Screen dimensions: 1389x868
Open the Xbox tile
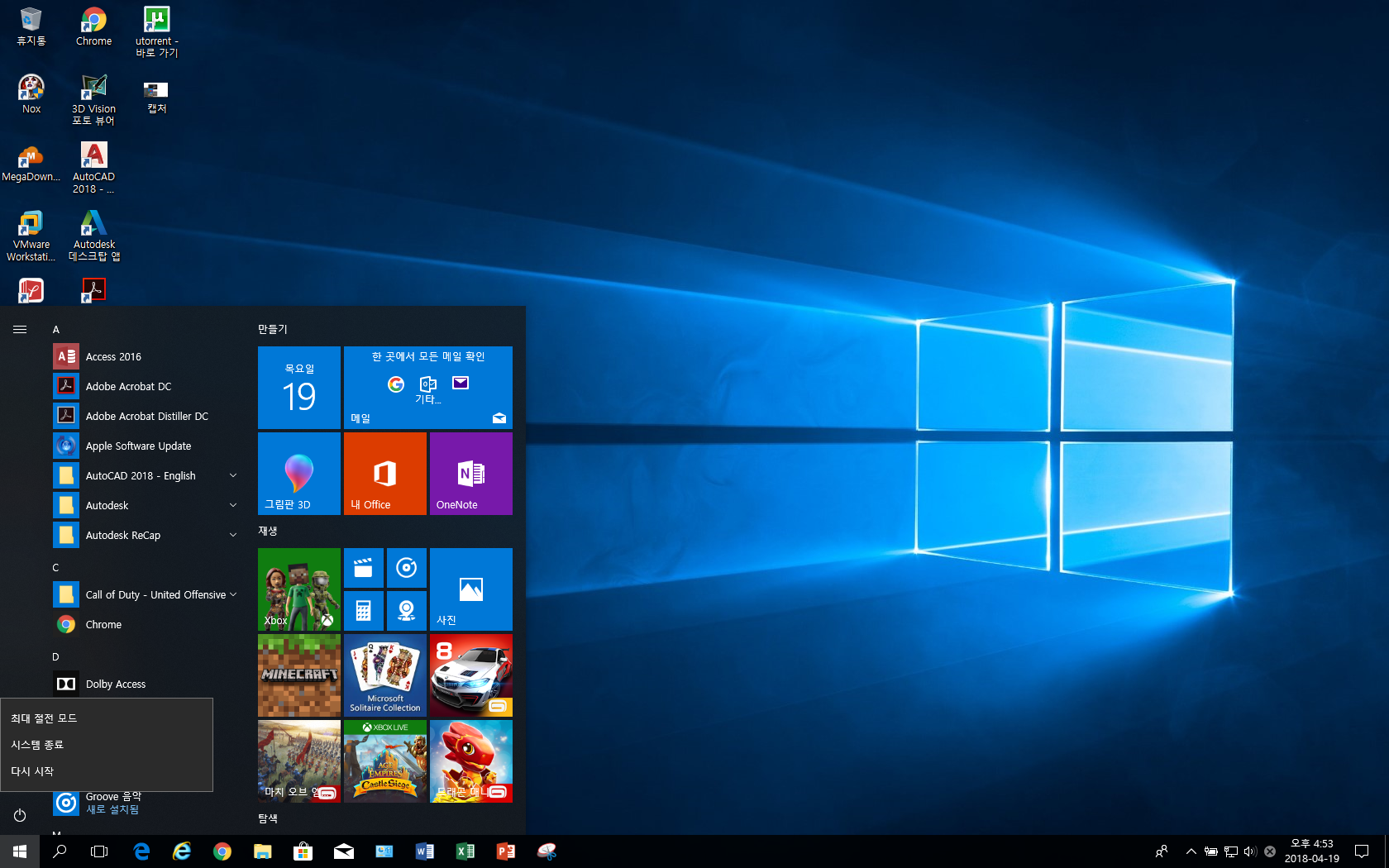[298, 589]
